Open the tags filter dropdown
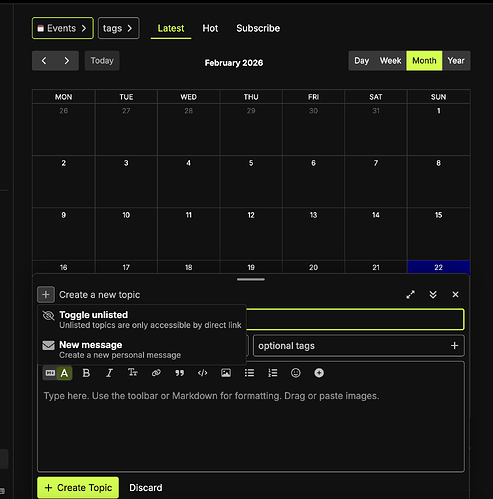 (118, 28)
